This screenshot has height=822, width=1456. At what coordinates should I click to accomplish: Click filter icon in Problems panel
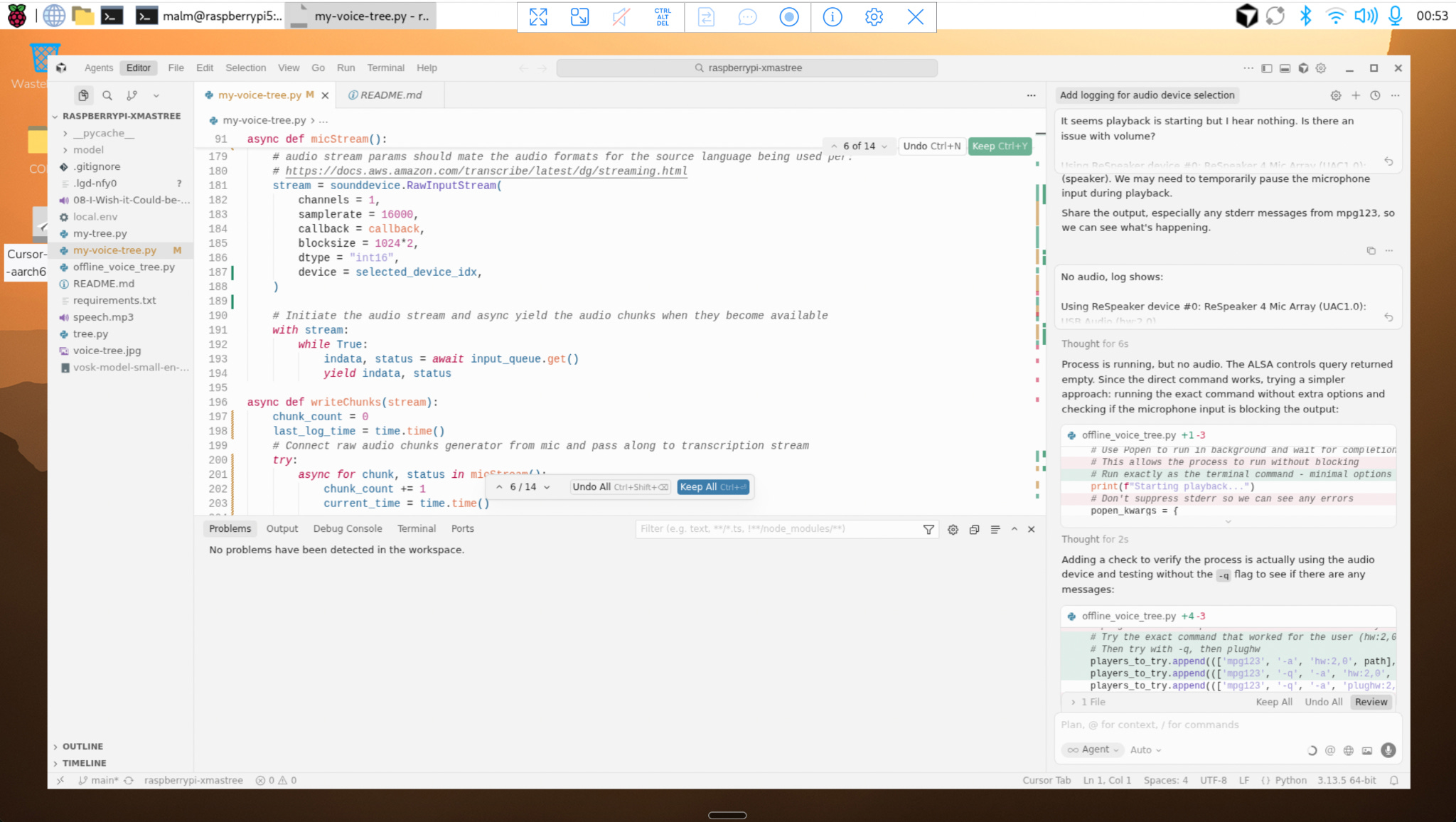(x=928, y=529)
